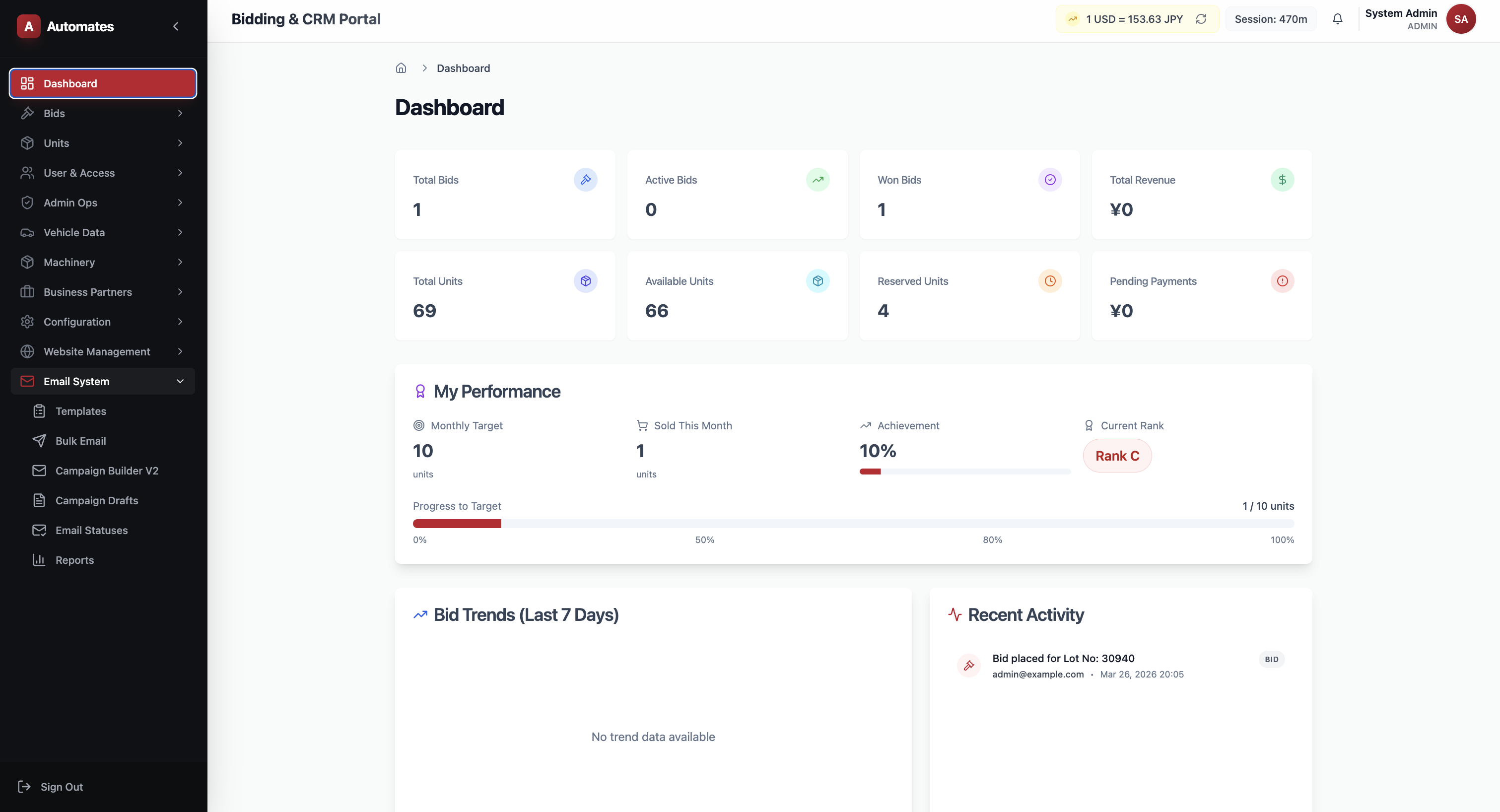1500x812 pixels.
Task: Click the exchange rate trending icon
Action: (1073, 19)
